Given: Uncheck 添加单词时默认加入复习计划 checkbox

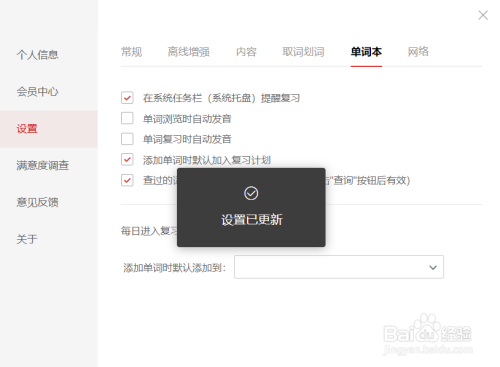Looking at the screenshot, I should point(127,159).
